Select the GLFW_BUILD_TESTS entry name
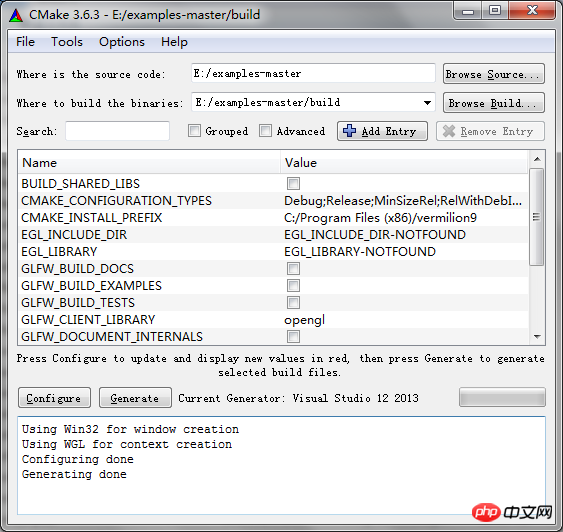Image resolution: width=563 pixels, height=532 pixels. (78, 303)
